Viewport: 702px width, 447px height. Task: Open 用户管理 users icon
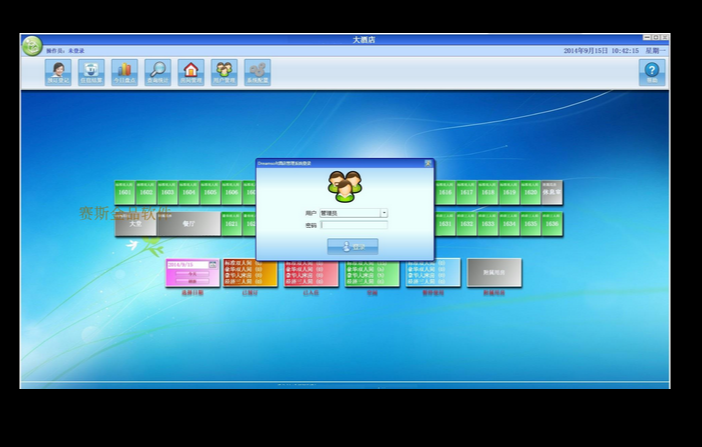[224, 72]
